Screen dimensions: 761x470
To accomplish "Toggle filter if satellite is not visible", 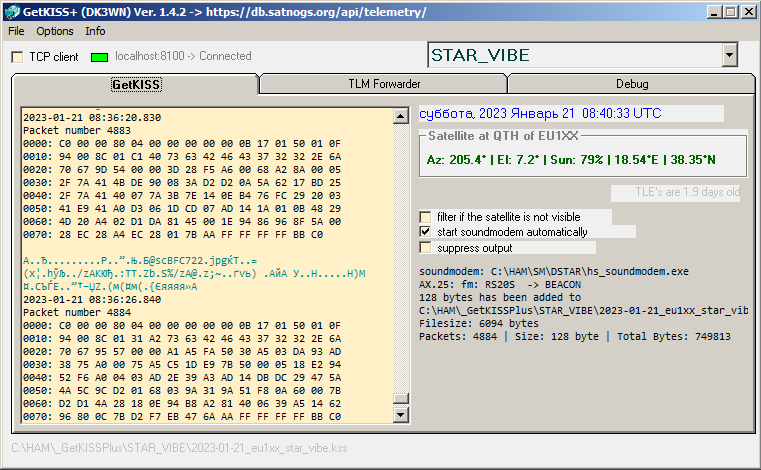I will tap(425, 217).
